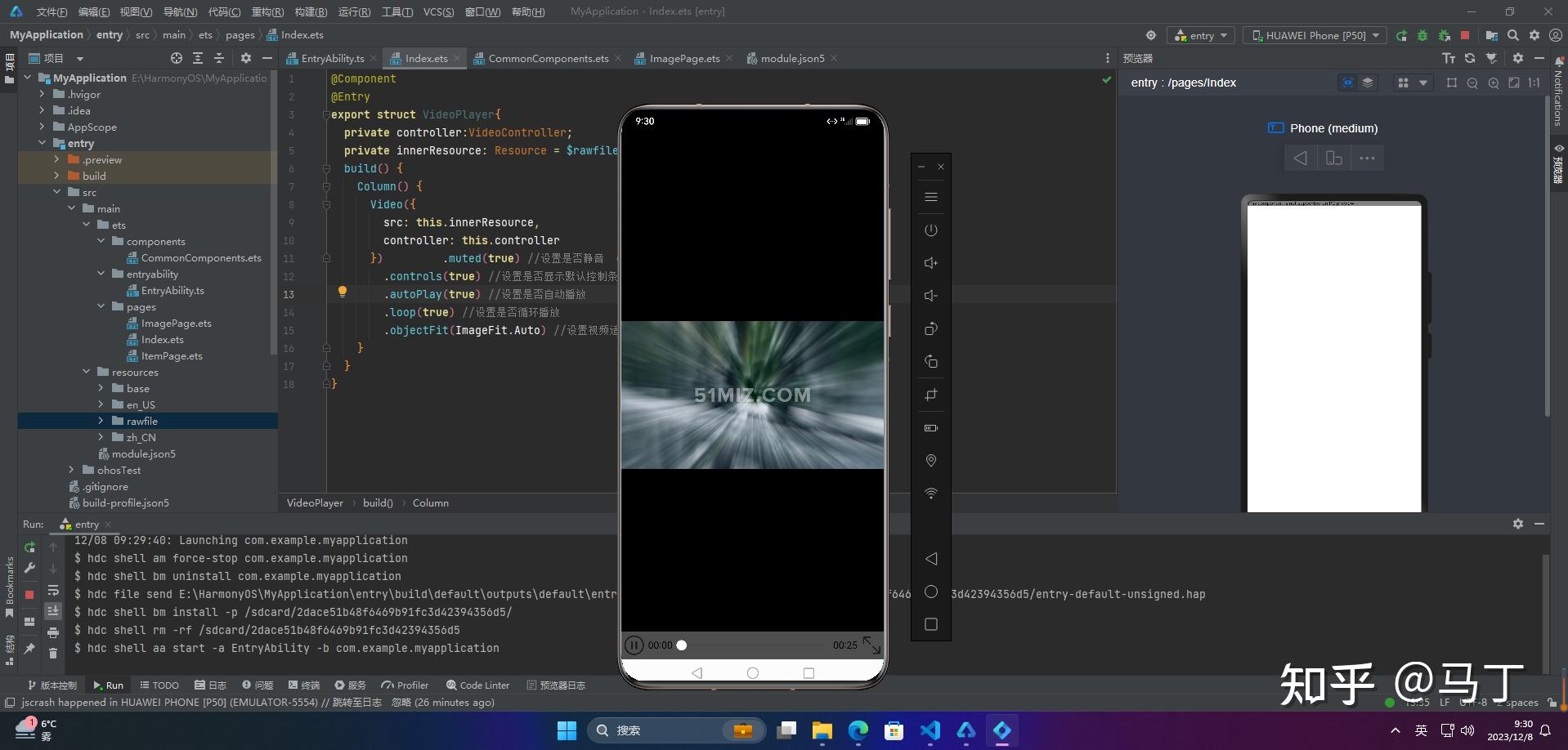1568x750 pixels.
Task: Click the green Debug bug icon
Action: click(1422, 35)
